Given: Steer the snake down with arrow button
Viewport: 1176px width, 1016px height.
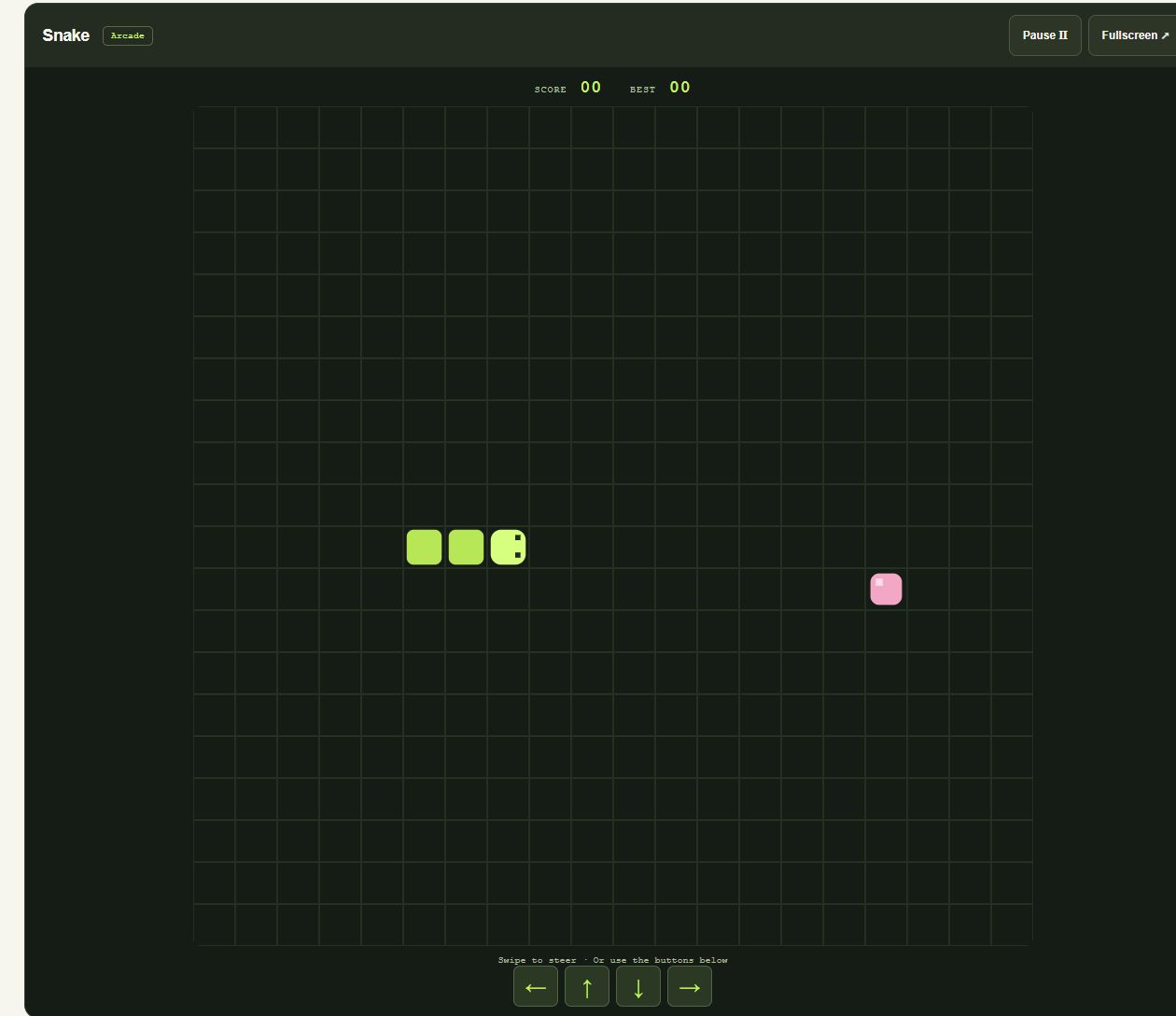Looking at the screenshot, I should click(x=638, y=986).
